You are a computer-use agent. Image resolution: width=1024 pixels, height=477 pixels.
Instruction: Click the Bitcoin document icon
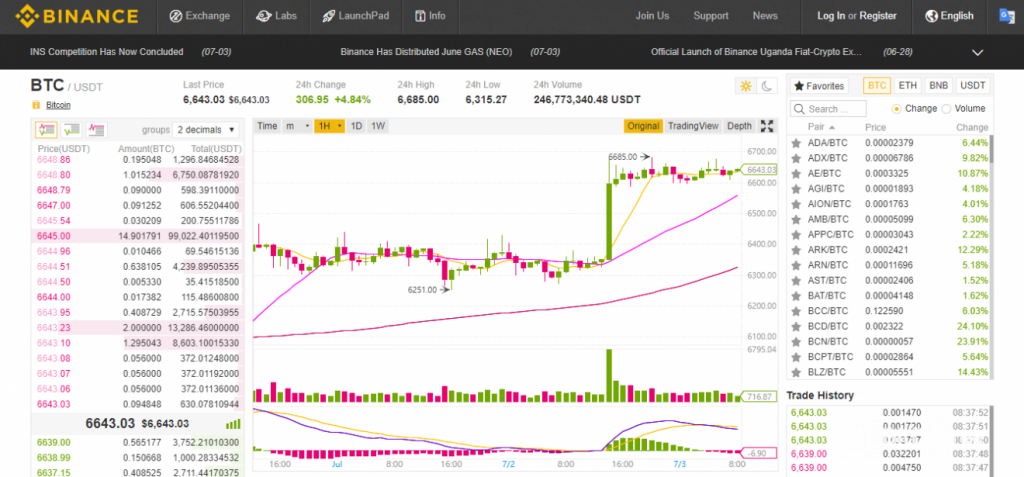coord(36,105)
